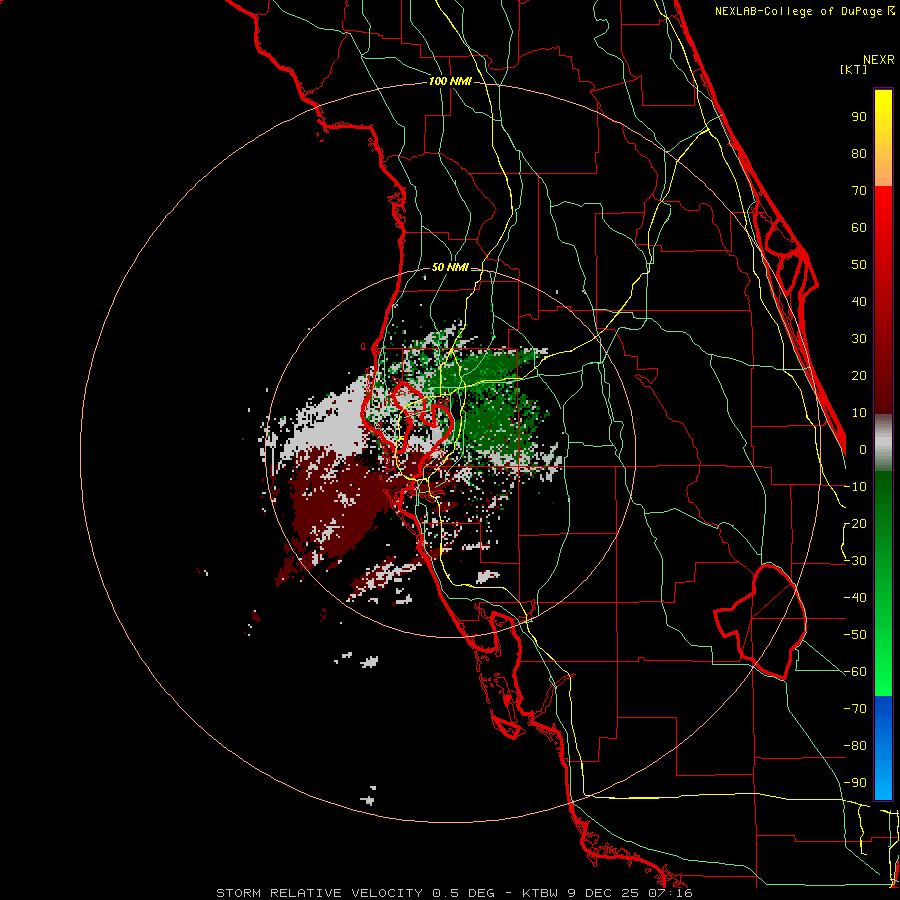Screen dimensions: 900x900
Task: Click the "40" scale value
Action: [859, 301]
